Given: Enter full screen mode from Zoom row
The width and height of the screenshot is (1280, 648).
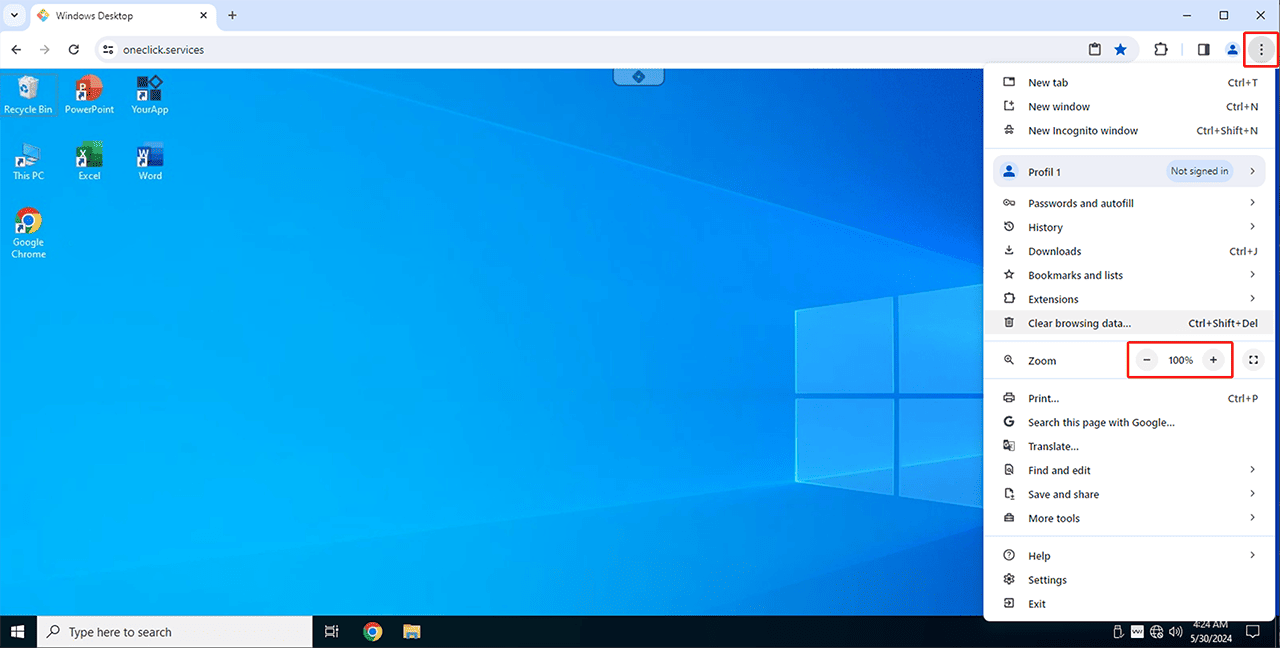Looking at the screenshot, I should point(1253,360).
